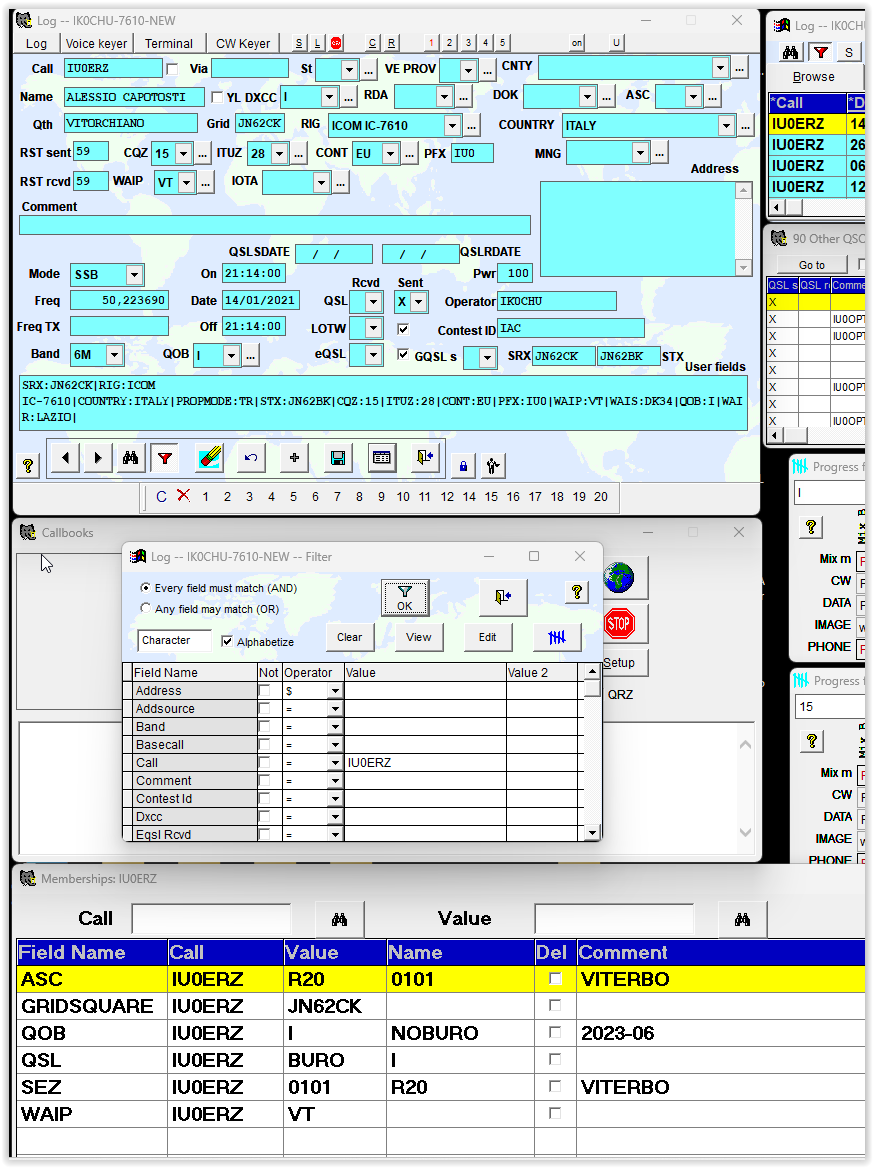873x1168 pixels.
Task: Click the red X delete icon
Action: [183, 495]
